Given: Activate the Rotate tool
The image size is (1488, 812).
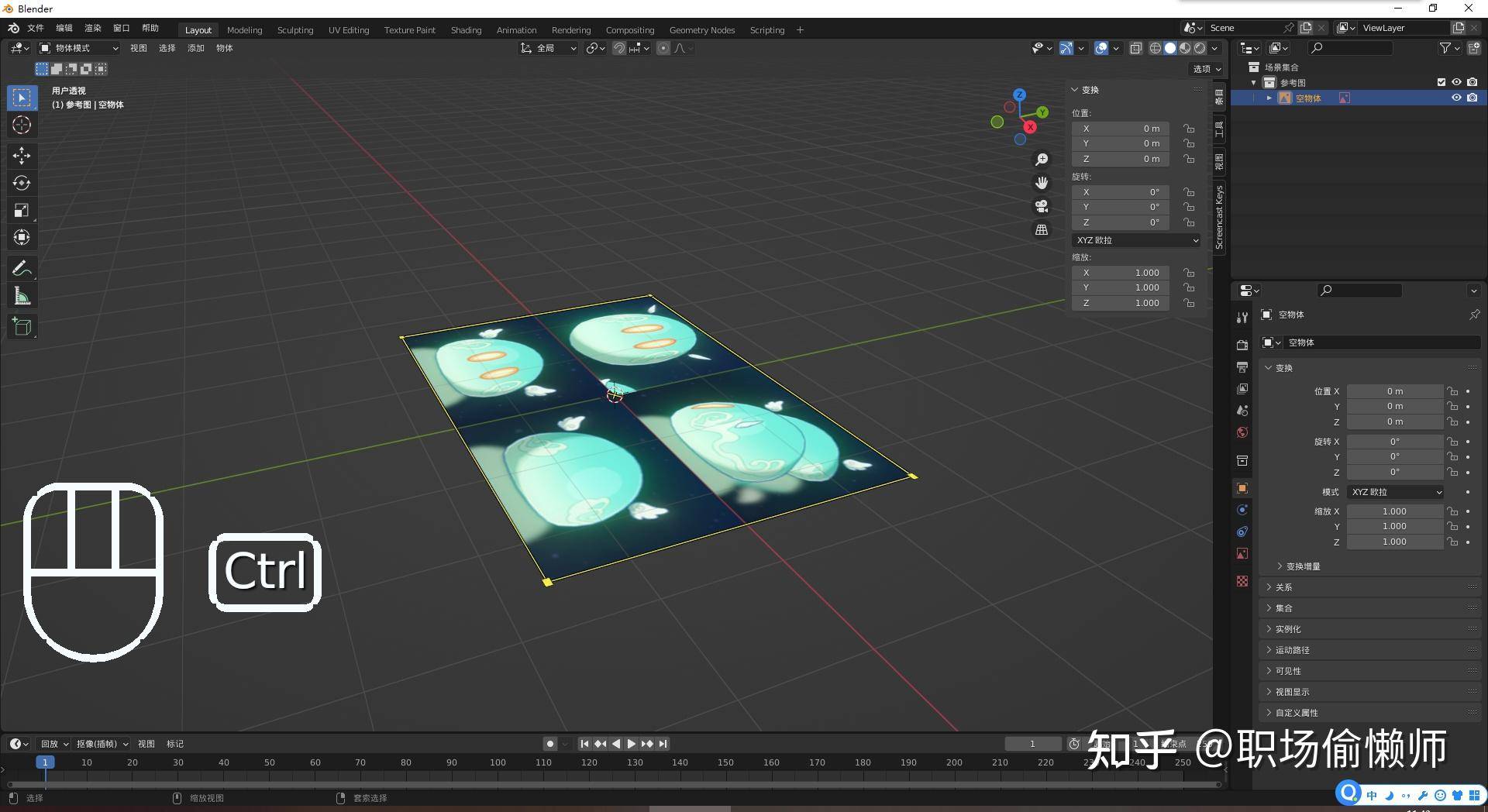Looking at the screenshot, I should tap(22, 183).
